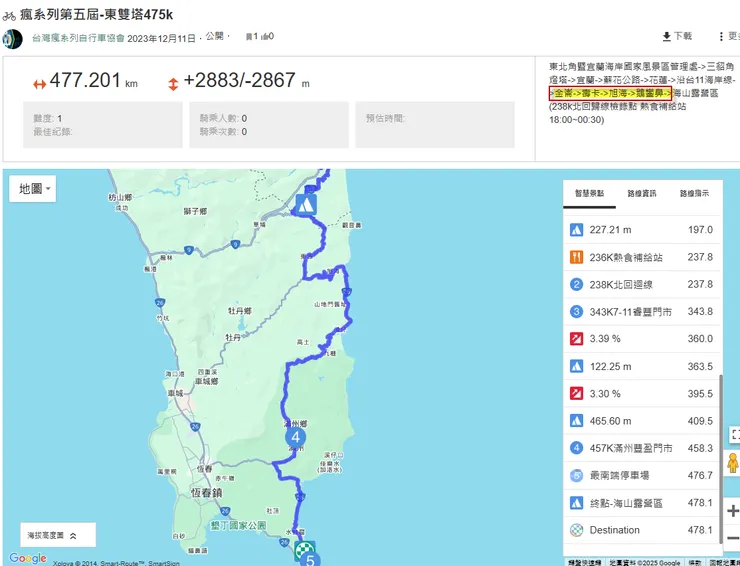Select the 465.60 m peak icon
The width and height of the screenshot is (740, 566).
pyautogui.click(x=576, y=421)
